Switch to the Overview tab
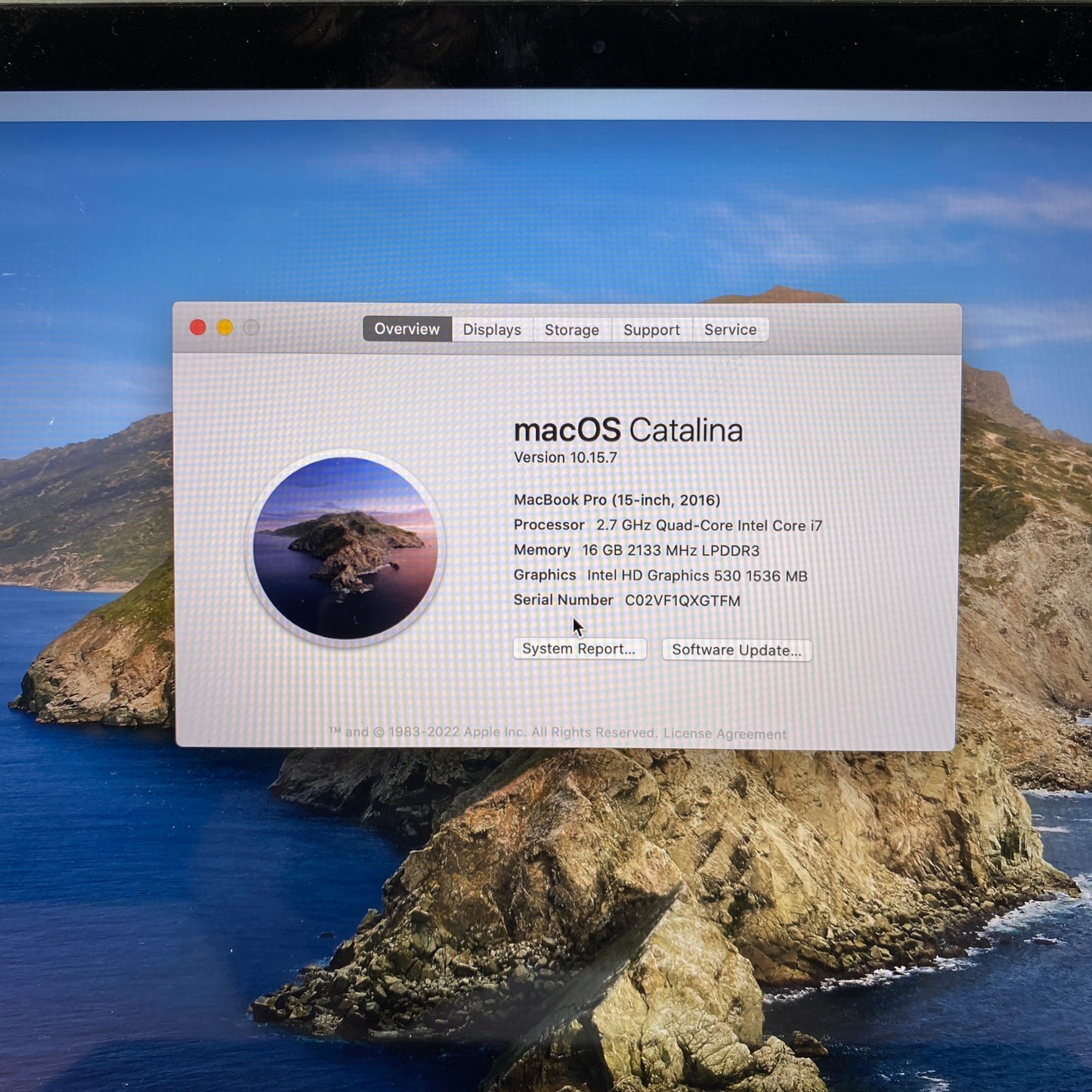 coord(407,329)
